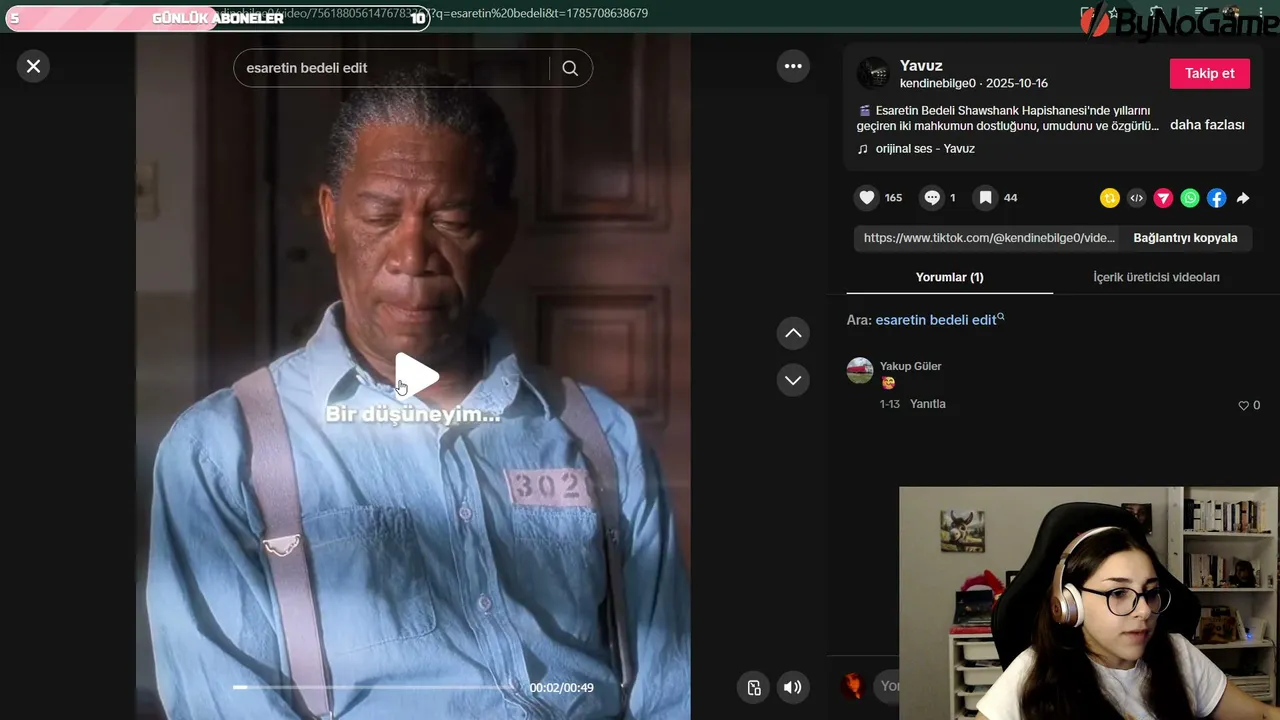Click the embed code icon
1280x720 pixels.
click(x=1136, y=198)
